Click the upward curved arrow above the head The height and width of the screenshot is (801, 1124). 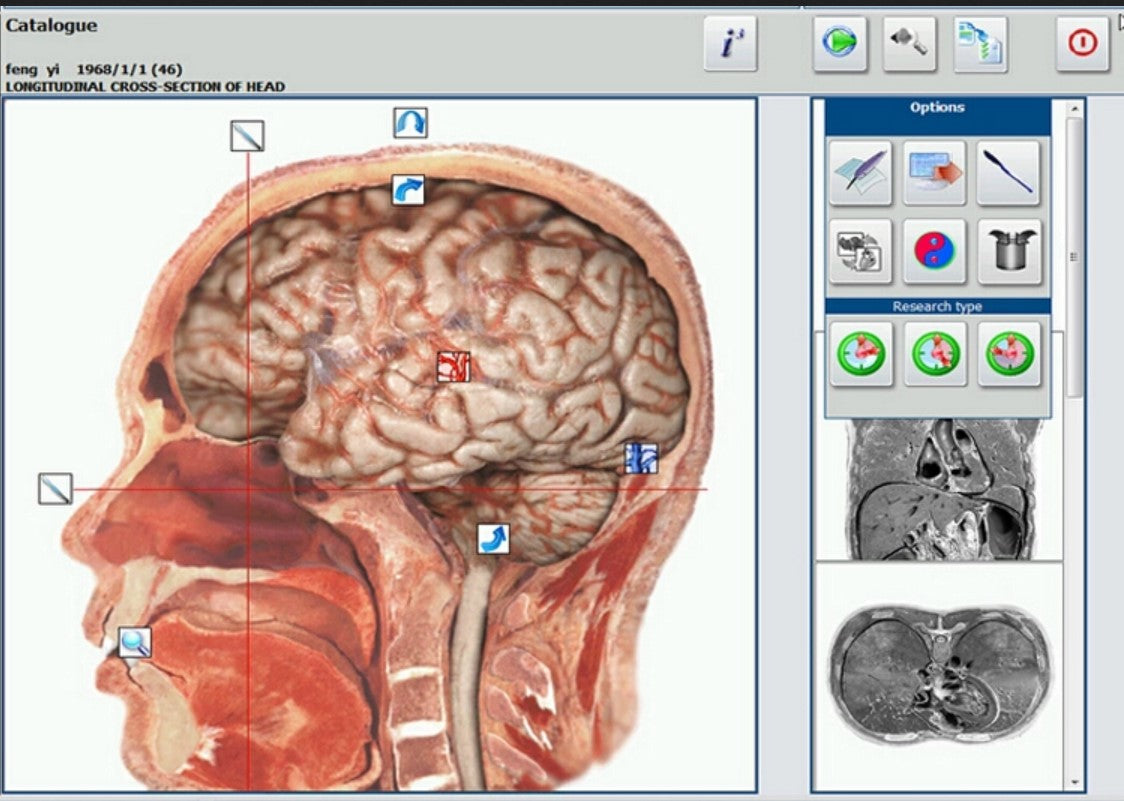click(410, 122)
